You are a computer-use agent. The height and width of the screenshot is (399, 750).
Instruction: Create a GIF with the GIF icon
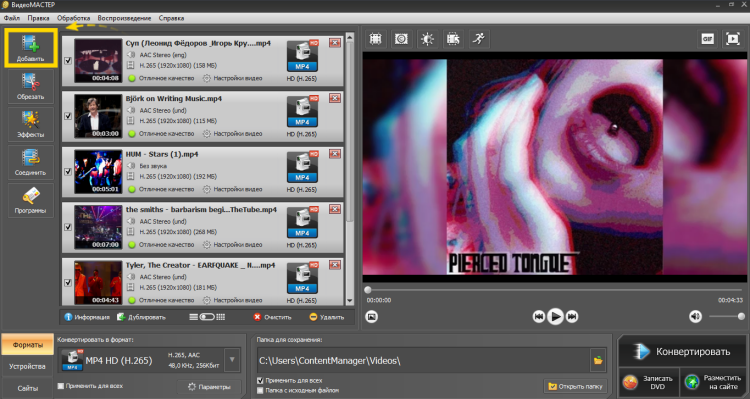[707, 39]
